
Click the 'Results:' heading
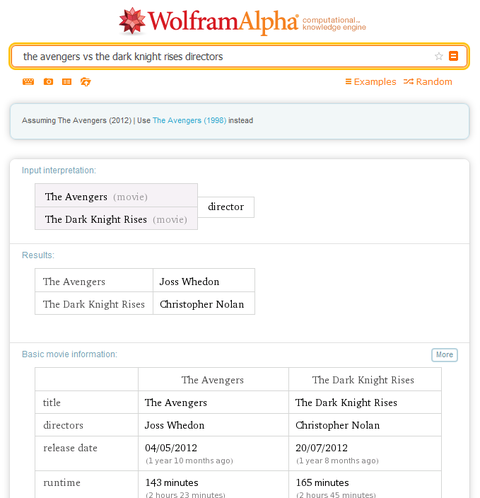click(x=38, y=255)
